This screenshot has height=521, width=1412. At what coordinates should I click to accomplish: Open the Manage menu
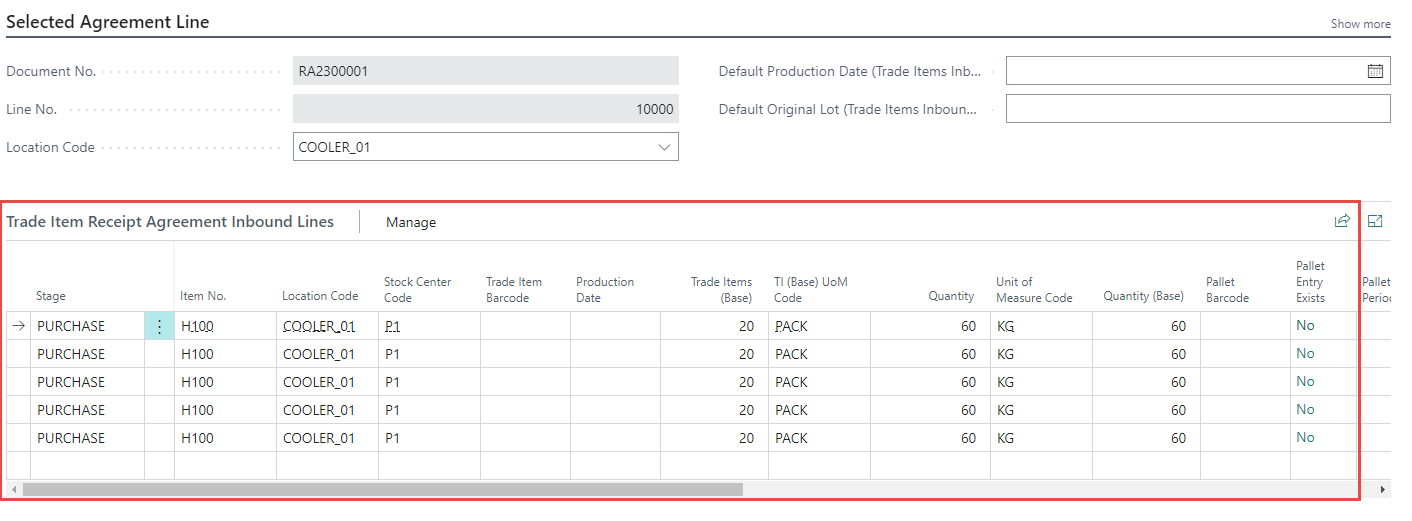click(411, 222)
